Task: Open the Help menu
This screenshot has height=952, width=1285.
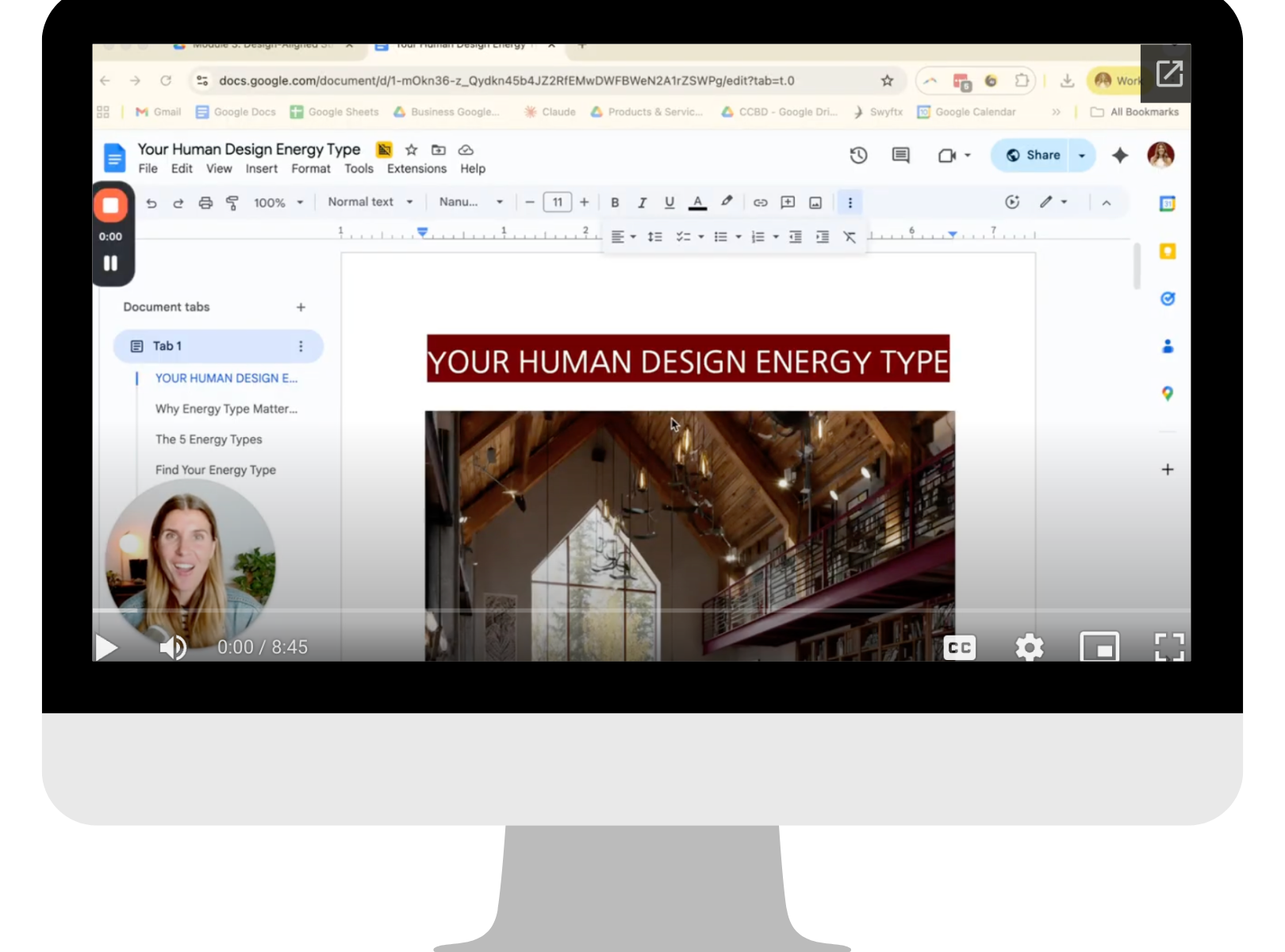Action: (473, 169)
